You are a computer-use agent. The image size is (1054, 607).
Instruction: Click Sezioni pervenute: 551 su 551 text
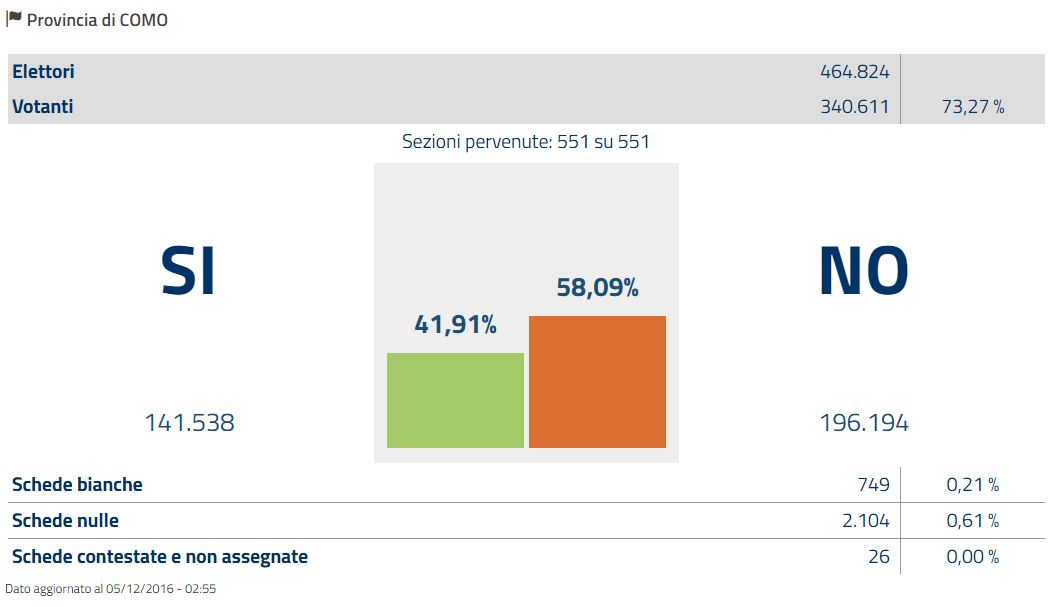526,142
